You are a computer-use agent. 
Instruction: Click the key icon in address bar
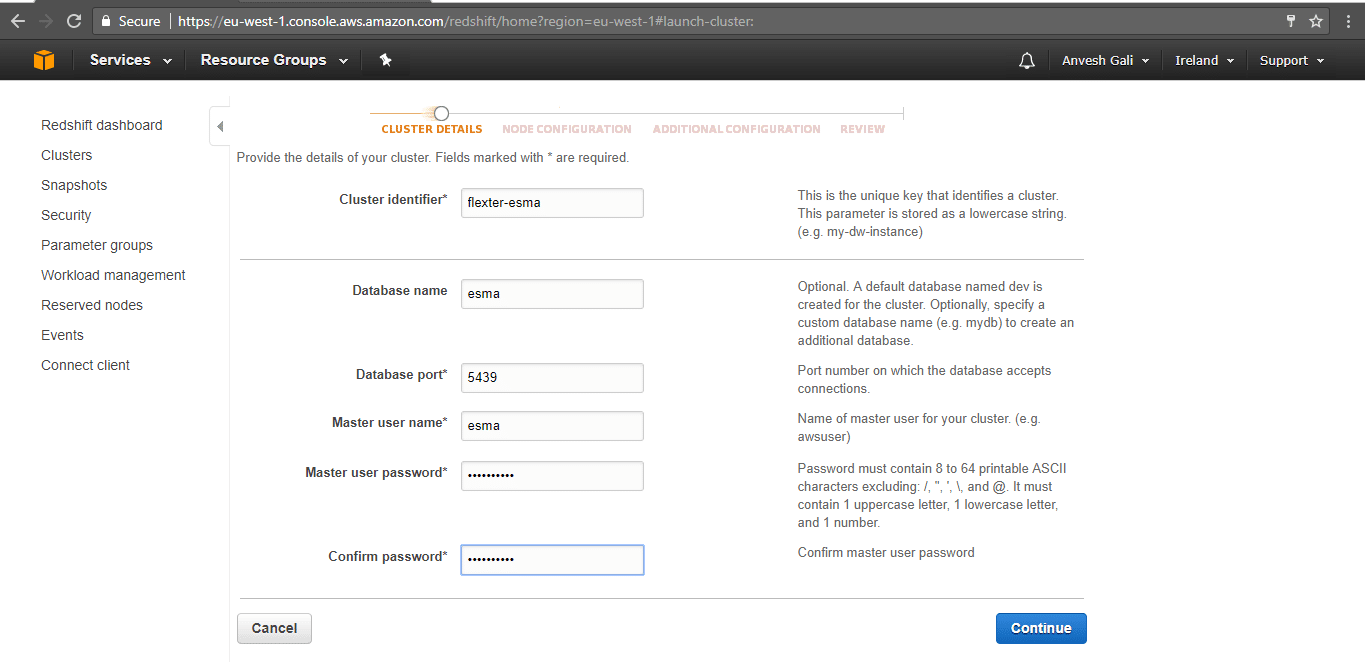coord(1291,21)
